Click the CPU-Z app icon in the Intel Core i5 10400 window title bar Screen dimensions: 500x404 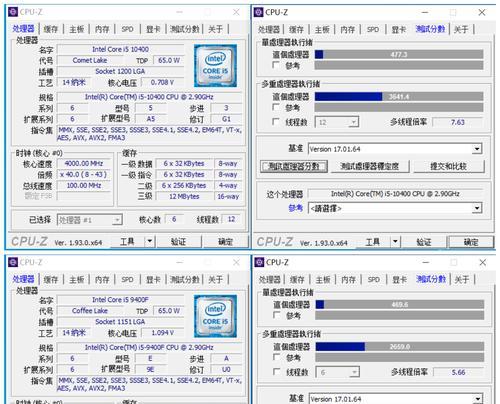[13, 12]
